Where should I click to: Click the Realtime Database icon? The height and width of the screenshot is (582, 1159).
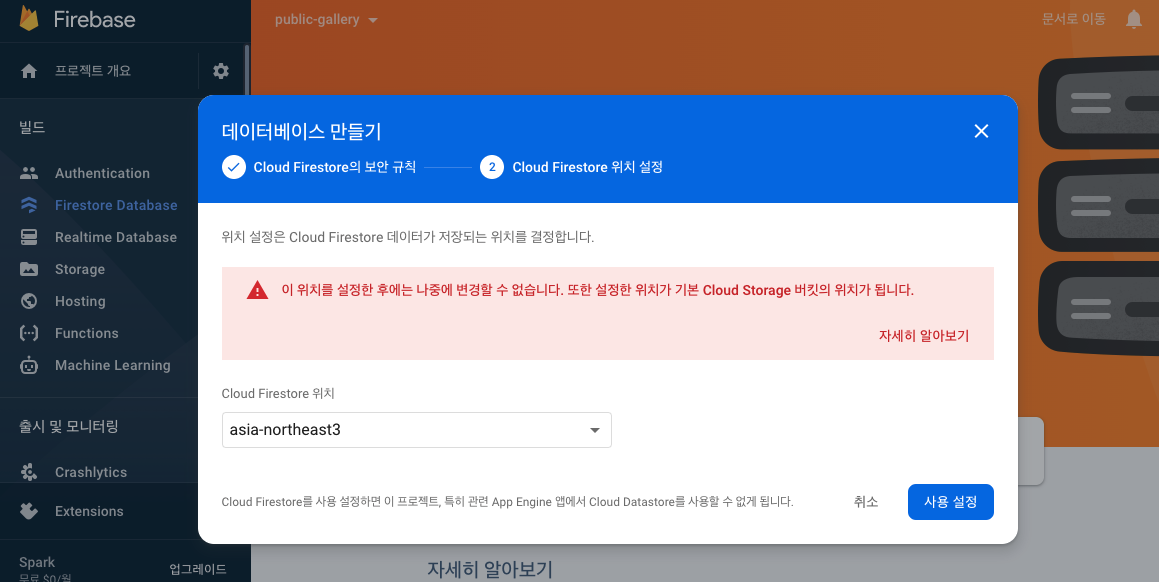pyautogui.click(x=29, y=237)
